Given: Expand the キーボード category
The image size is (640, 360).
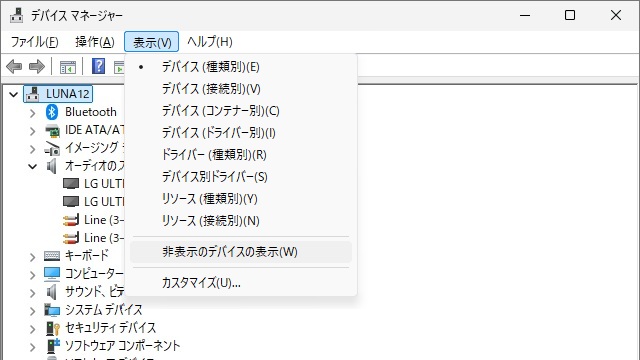Looking at the screenshot, I should (33, 257).
